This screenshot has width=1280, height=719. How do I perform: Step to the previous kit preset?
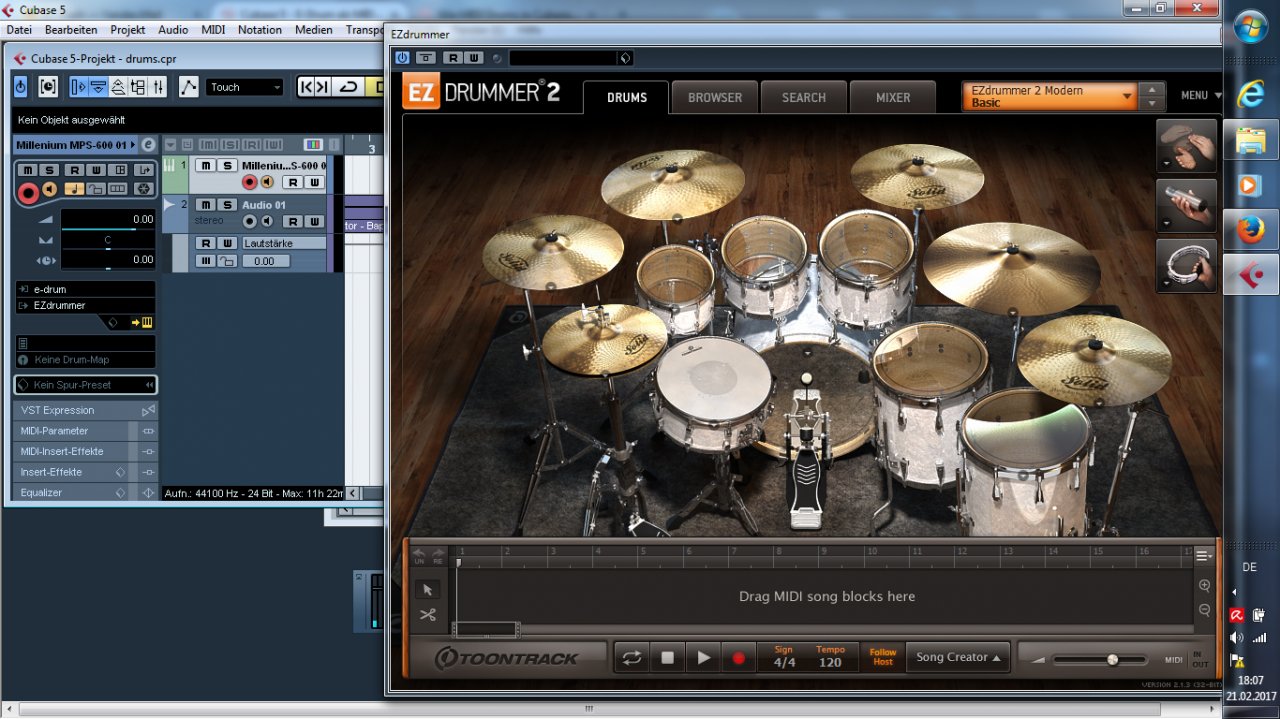[1153, 90]
